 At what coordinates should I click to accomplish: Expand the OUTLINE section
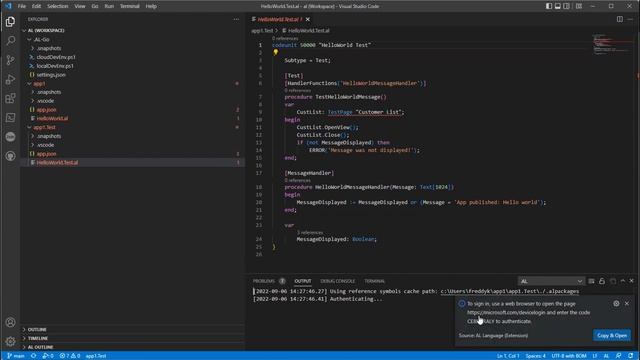click(x=133, y=329)
